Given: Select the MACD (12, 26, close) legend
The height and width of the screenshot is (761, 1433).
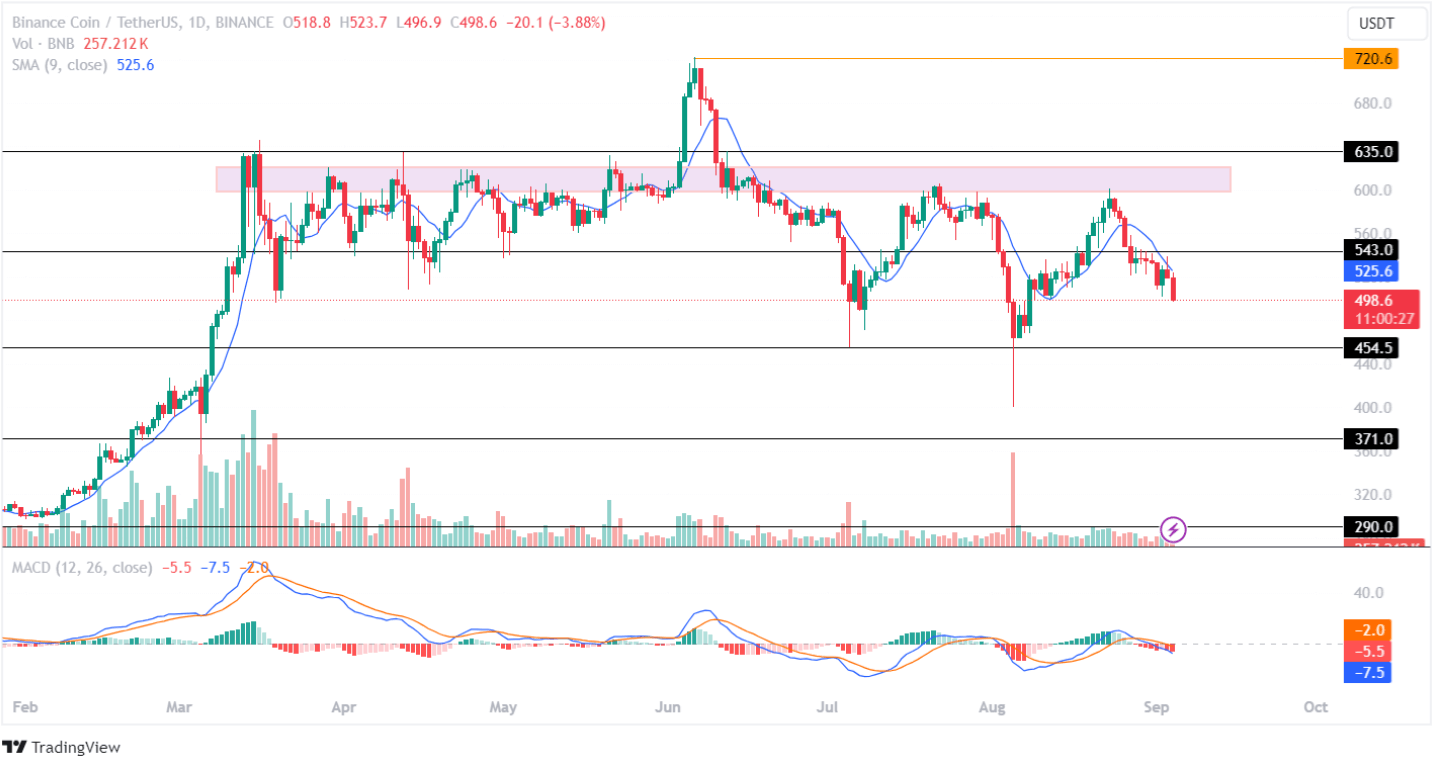Looking at the screenshot, I should 82,567.
